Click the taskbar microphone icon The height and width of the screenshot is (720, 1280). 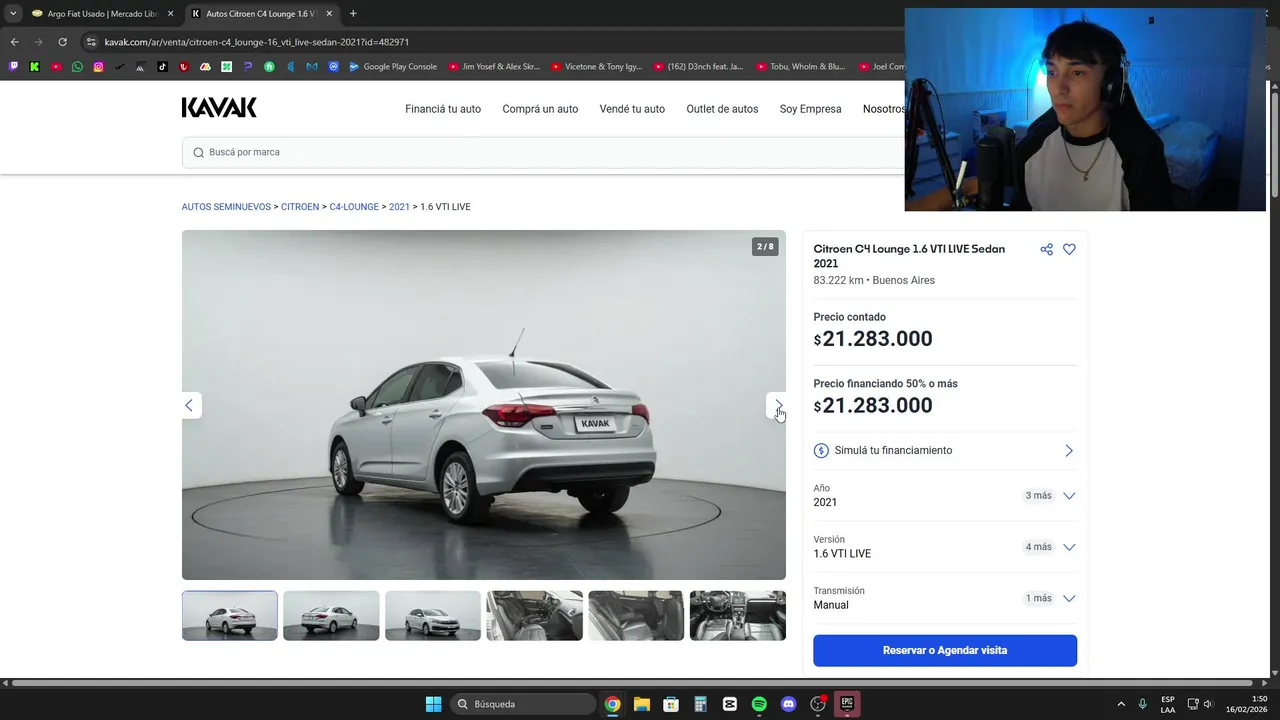[1142, 704]
